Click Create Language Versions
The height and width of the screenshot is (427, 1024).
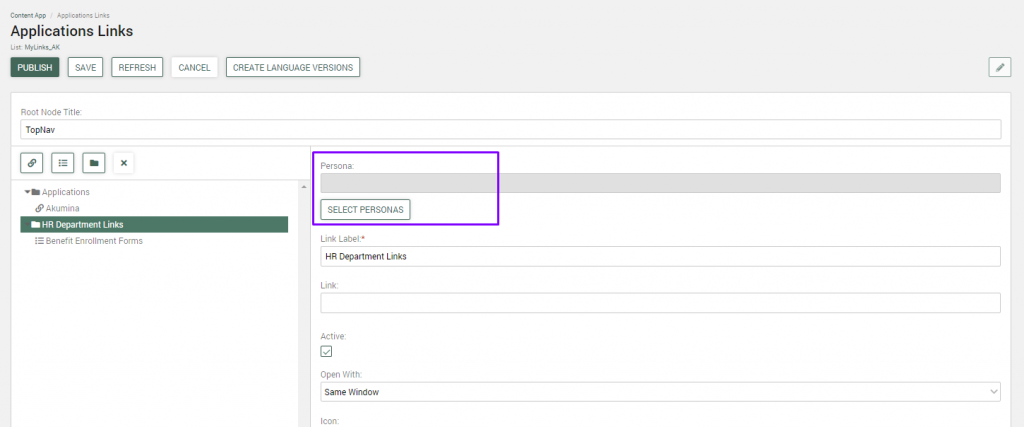coord(293,67)
